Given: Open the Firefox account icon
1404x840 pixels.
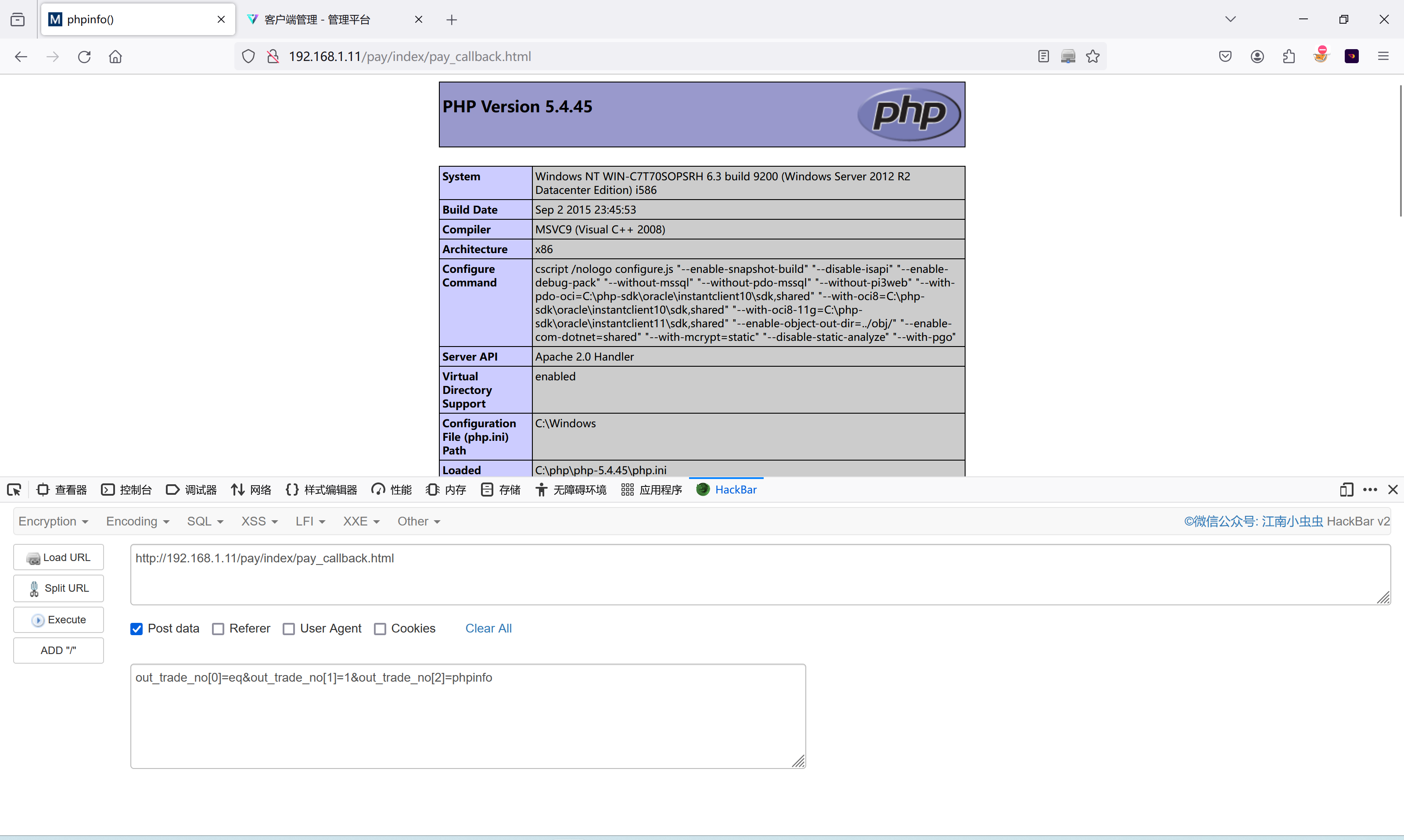Looking at the screenshot, I should (x=1257, y=57).
